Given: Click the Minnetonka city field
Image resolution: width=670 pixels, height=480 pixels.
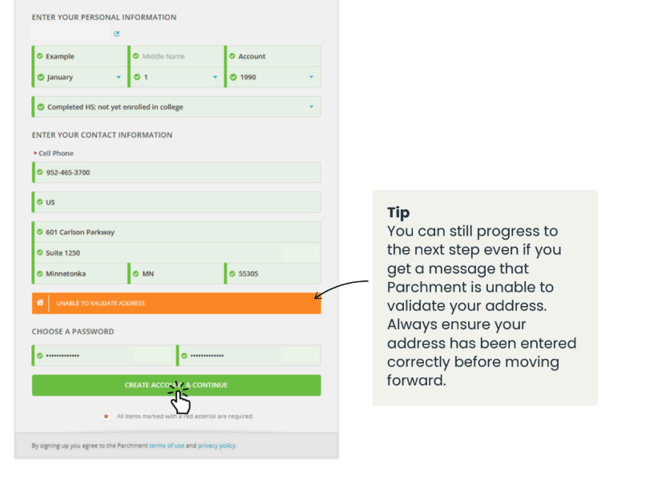Looking at the screenshot, I should point(79,274).
